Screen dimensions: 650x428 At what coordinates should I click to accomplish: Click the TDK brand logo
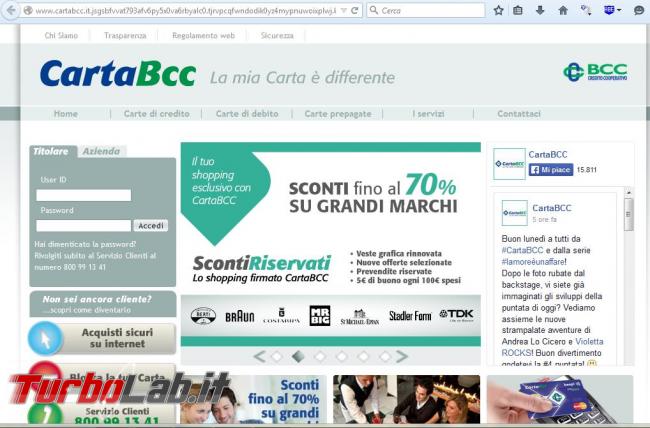[x=456, y=315]
